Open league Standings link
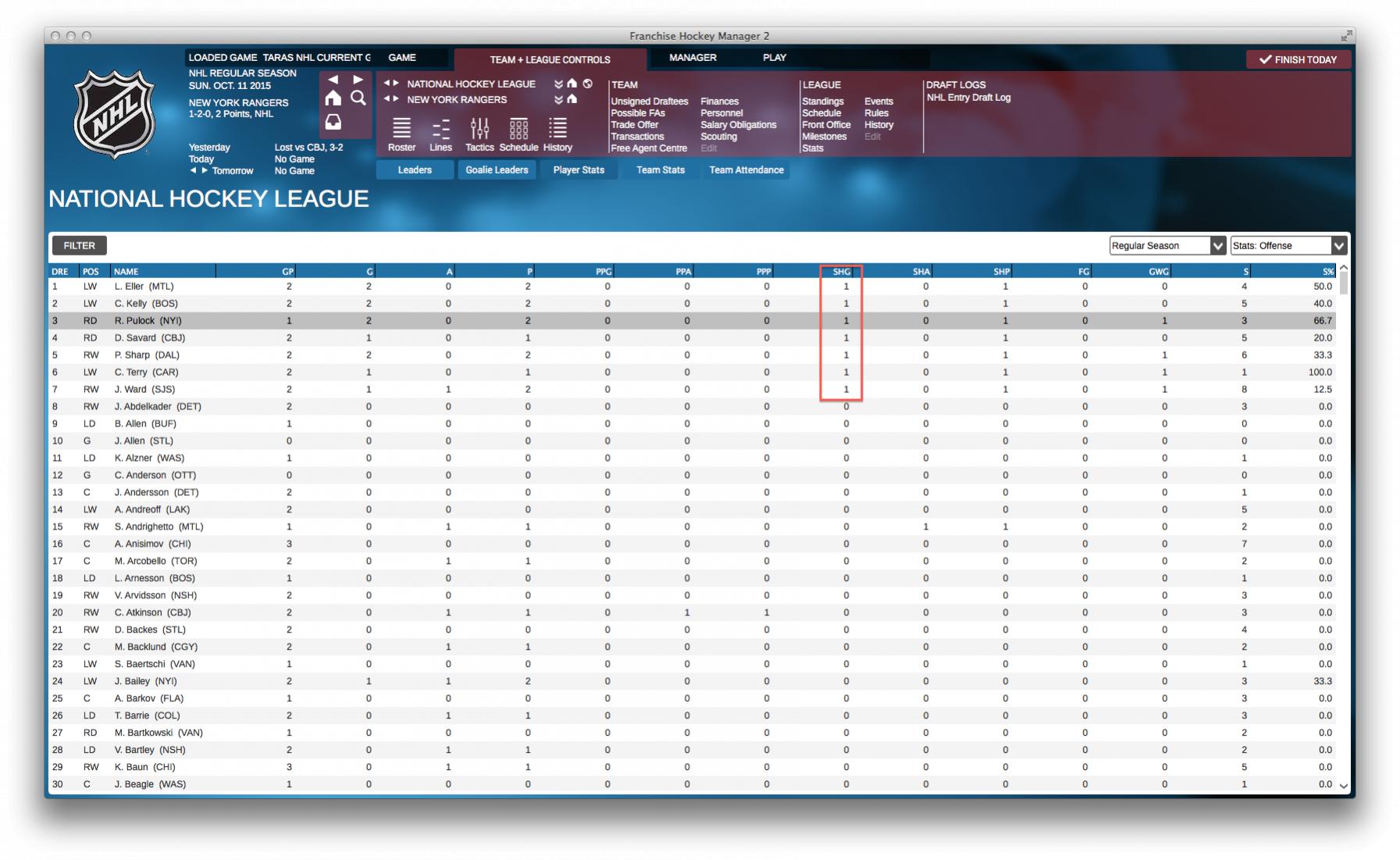The image size is (1400, 860). click(823, 102)
